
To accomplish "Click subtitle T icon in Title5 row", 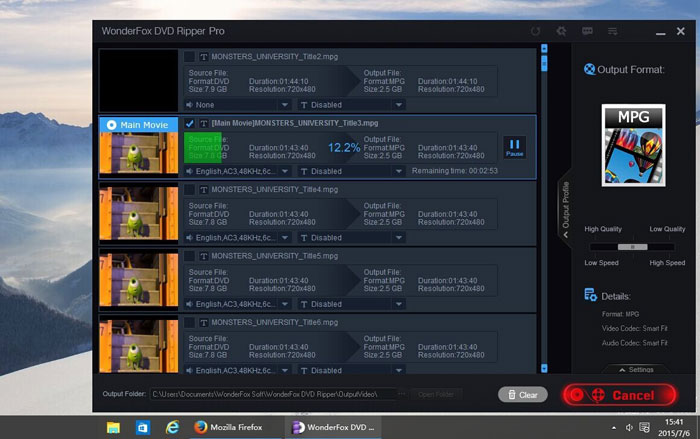I will 304,305.
